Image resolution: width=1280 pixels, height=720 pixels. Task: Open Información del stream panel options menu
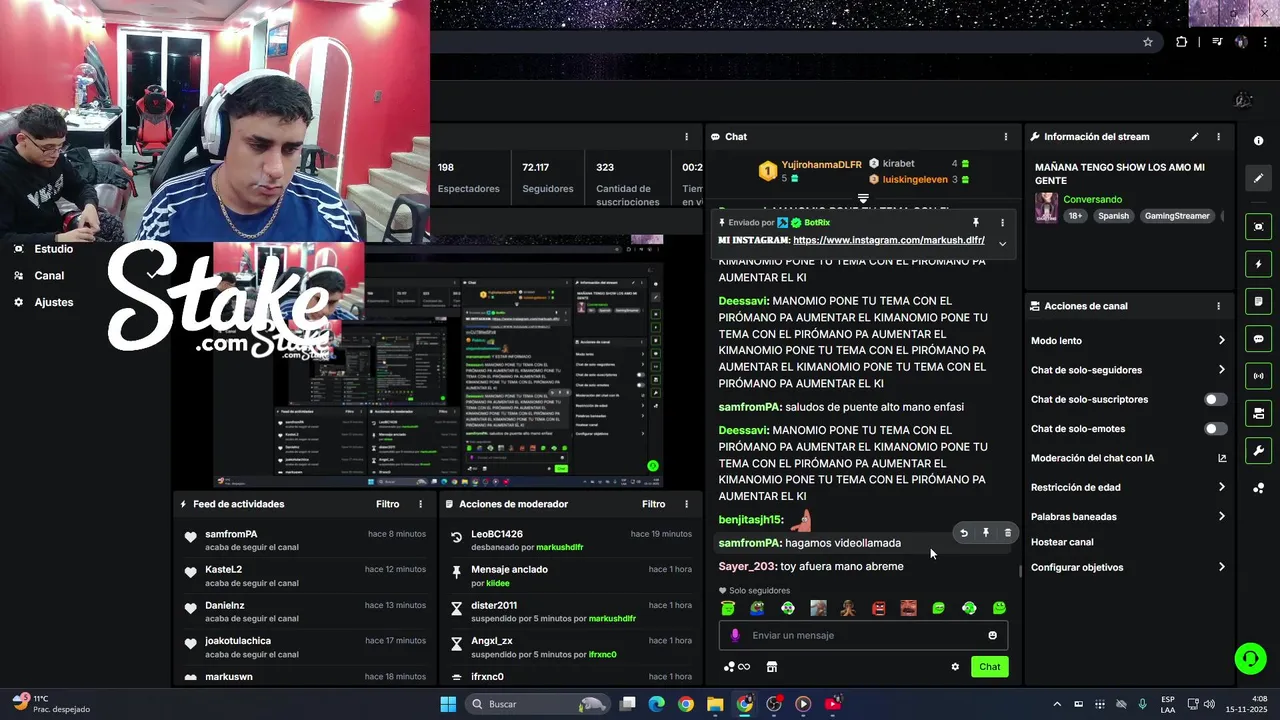[x=1218, y=137]
